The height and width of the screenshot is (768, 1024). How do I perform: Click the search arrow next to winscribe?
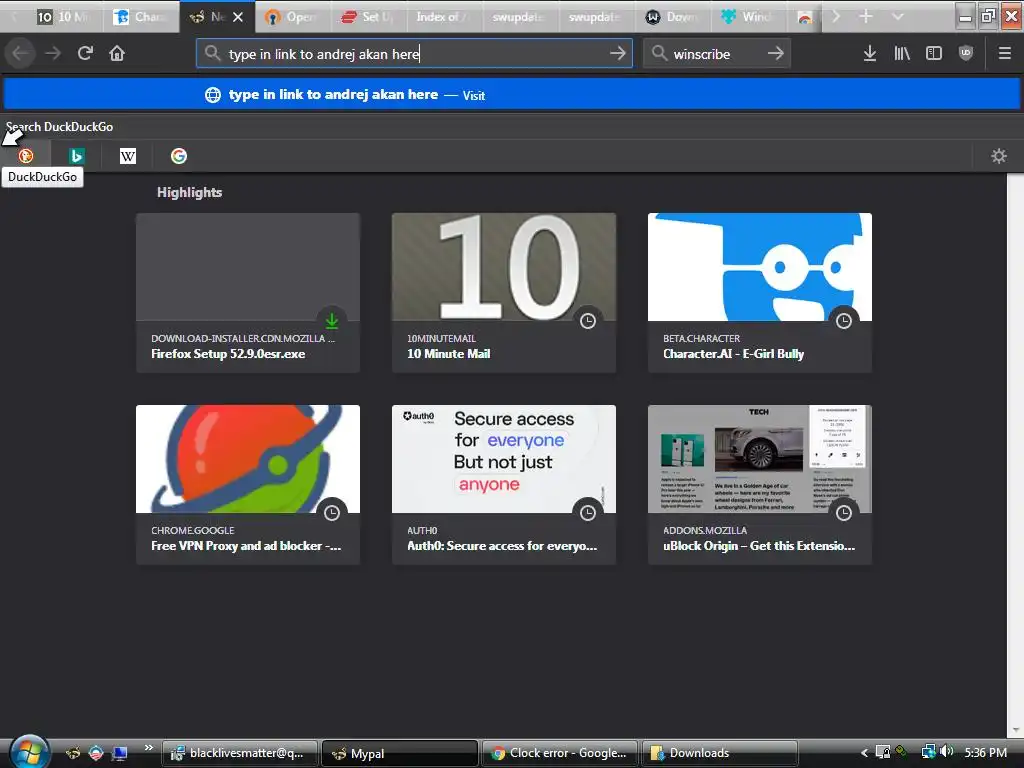click(775, 54)
